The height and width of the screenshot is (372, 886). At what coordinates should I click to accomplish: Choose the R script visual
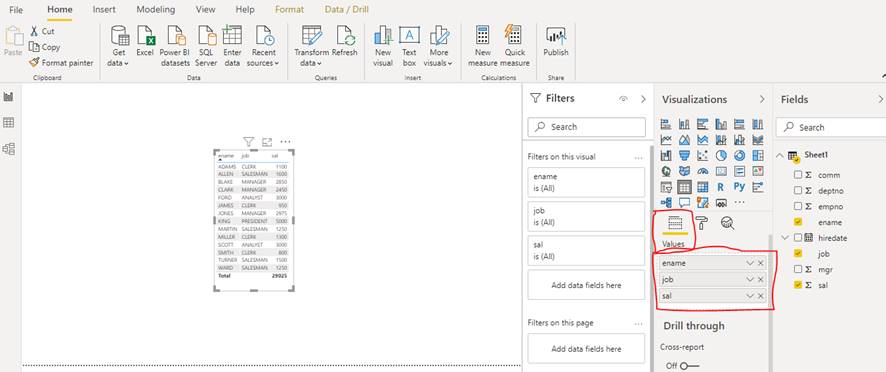pyautogui.click(x=721, y=187)
